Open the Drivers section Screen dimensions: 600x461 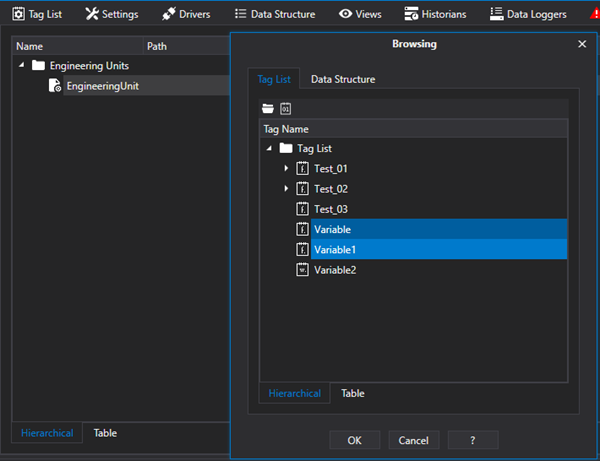tap(186, 14)
